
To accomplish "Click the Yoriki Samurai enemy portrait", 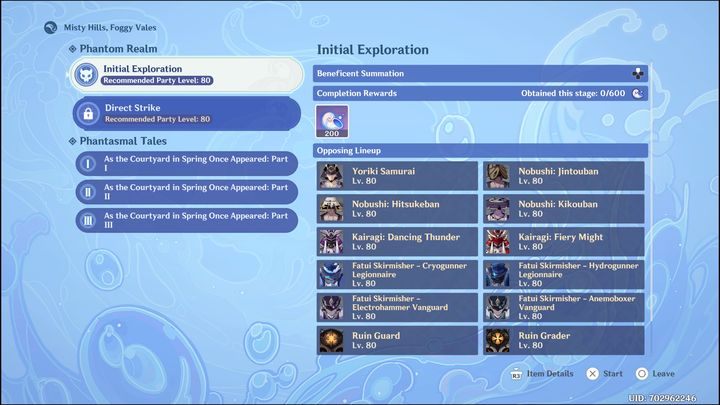I will pos(332,177).
